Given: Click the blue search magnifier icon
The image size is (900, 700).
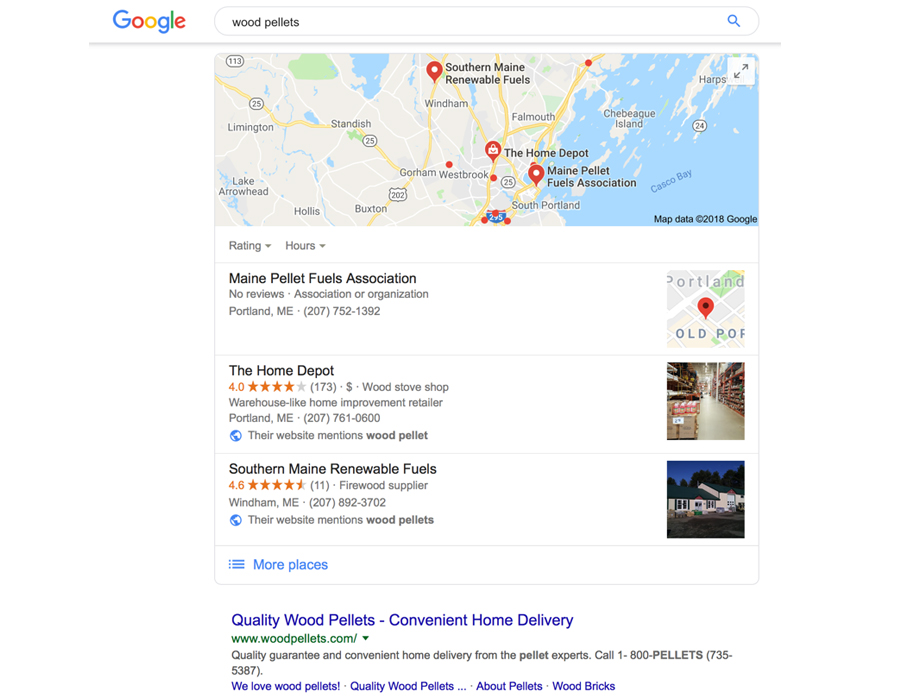Looking at the screenshot, I should point(733,21).
